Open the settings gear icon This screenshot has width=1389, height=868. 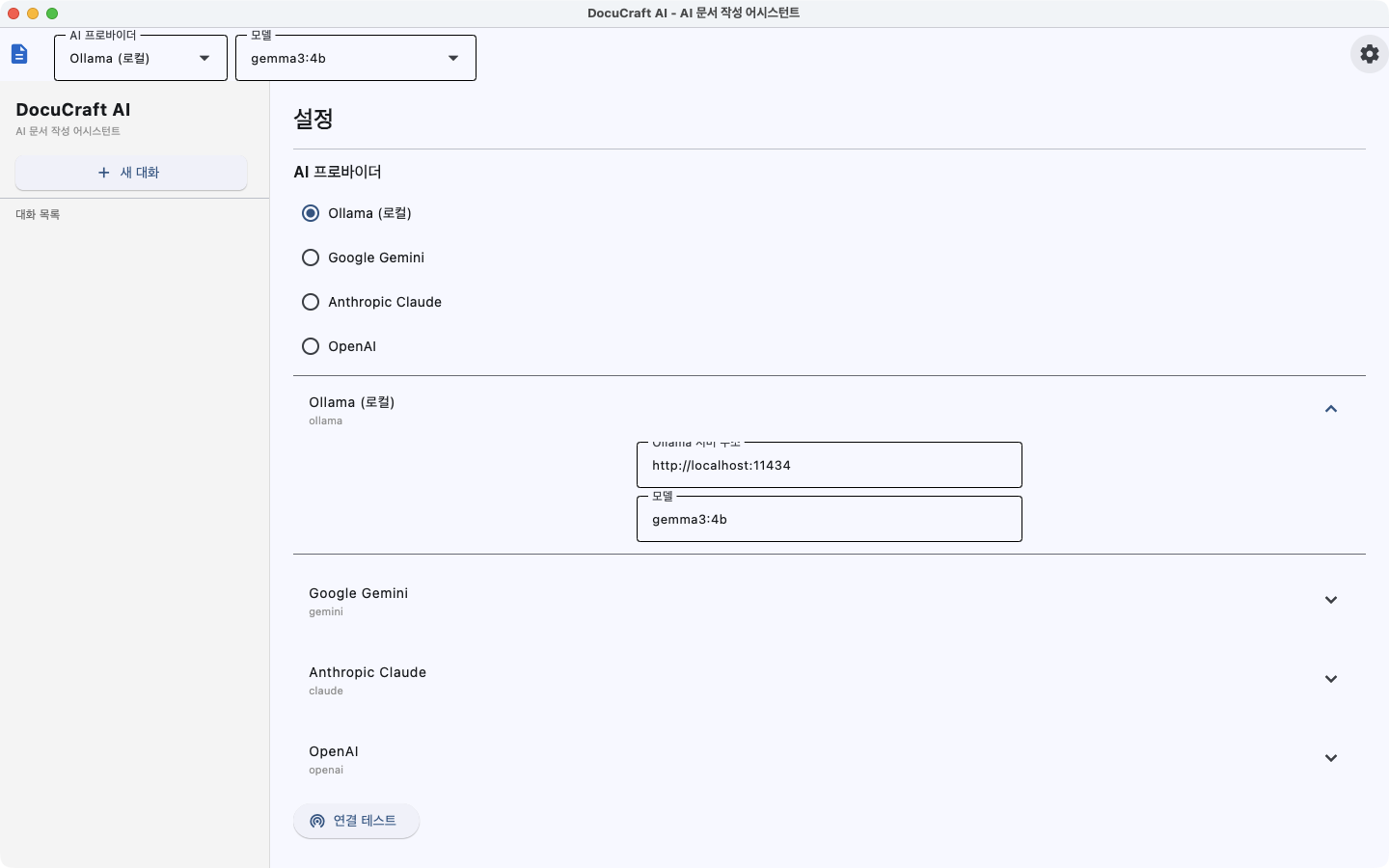pyautogui.click(x=1370, y=54)
